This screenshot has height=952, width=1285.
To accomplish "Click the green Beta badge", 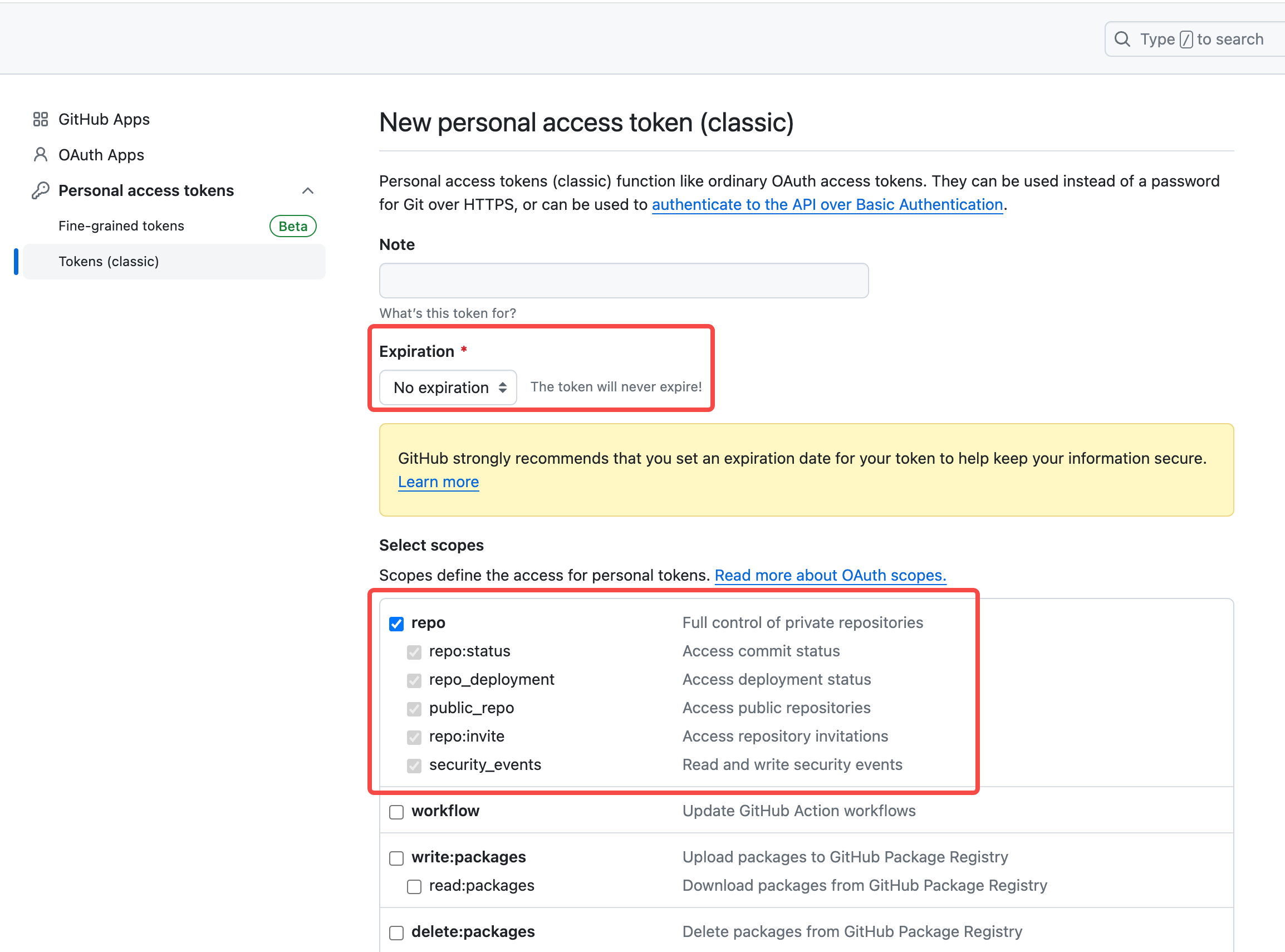I will point(293,226).
